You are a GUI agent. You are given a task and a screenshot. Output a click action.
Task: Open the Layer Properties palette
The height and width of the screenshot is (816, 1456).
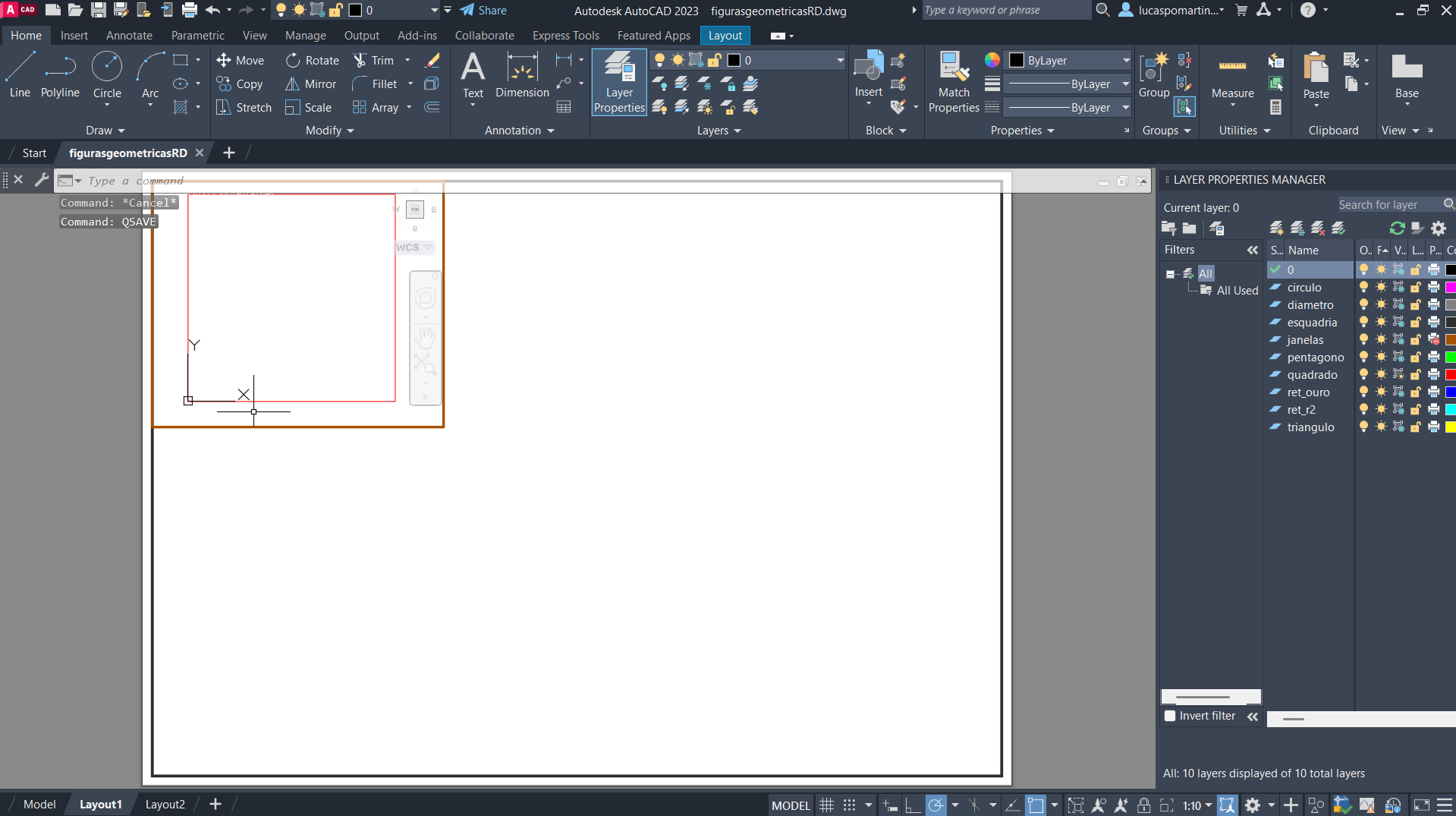click(619, 82)
